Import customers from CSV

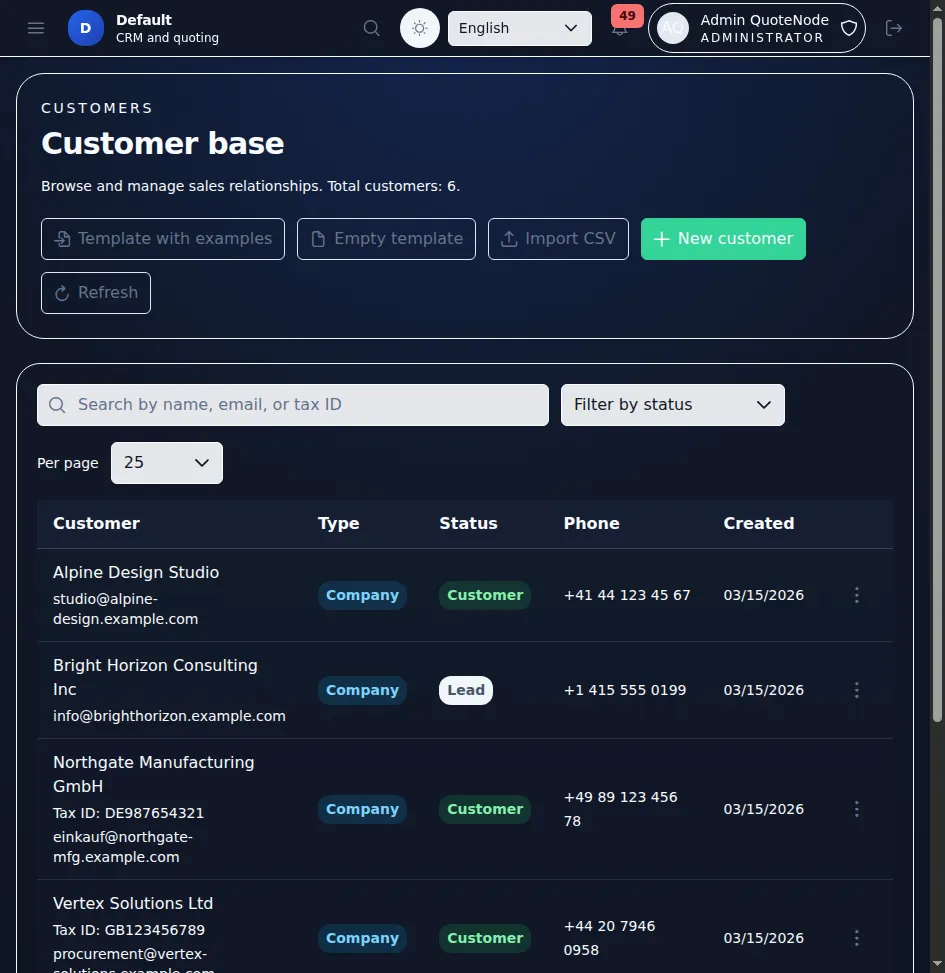(x=558, y=238)
